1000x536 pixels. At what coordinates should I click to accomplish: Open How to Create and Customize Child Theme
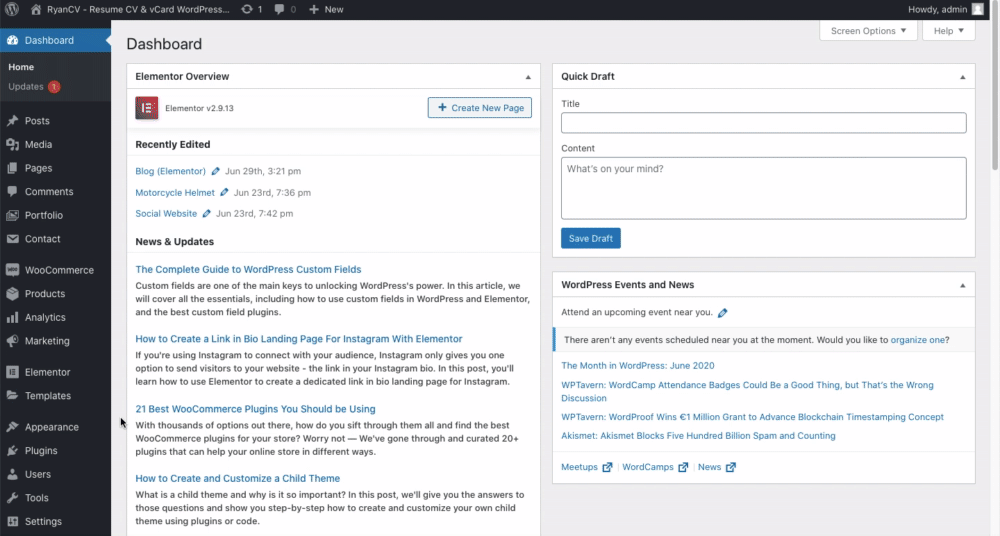[x=237, y=479]
